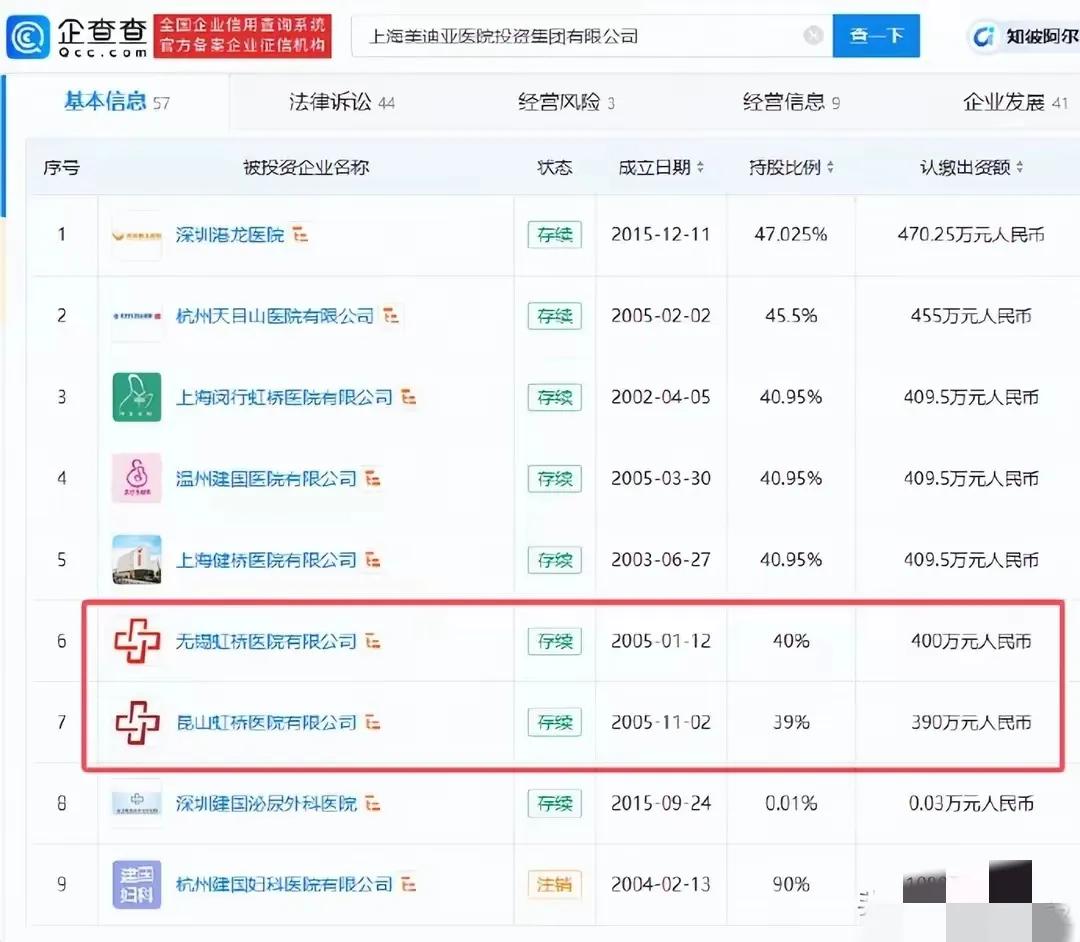Open equity chart icon beside 杭州天目山医院有限公司
1080x942 pixels.
(391, 315)
